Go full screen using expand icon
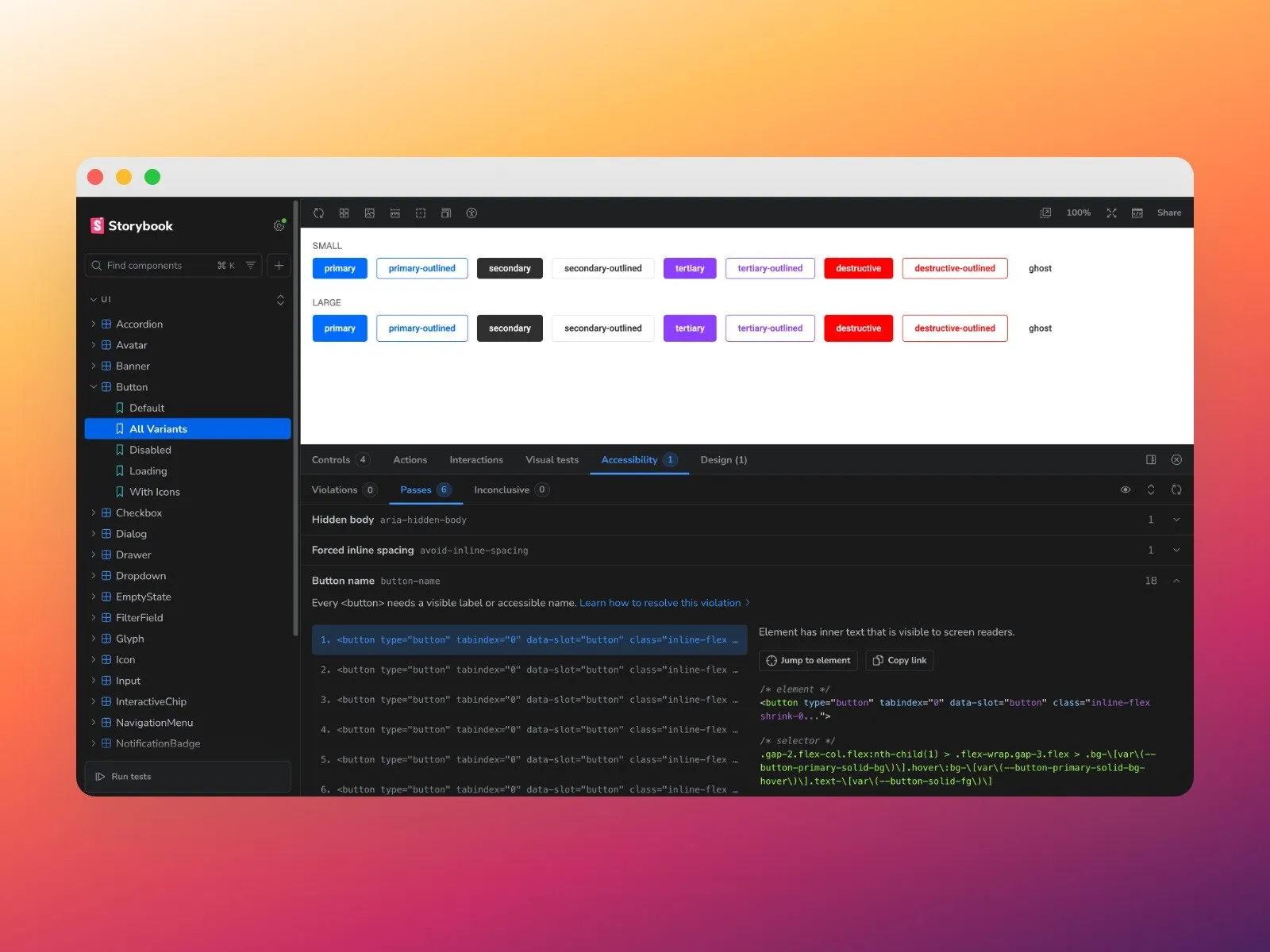 [1111, 213]
